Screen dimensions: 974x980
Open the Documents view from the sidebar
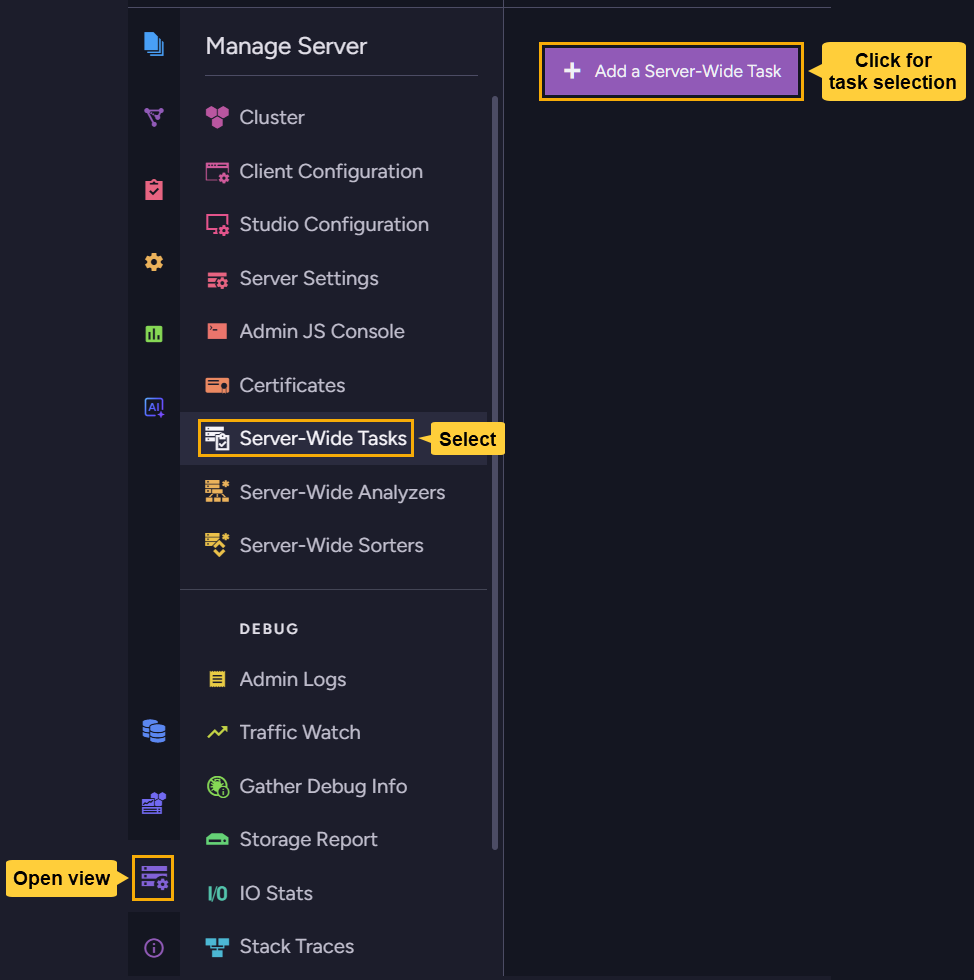tap(154, 45)
